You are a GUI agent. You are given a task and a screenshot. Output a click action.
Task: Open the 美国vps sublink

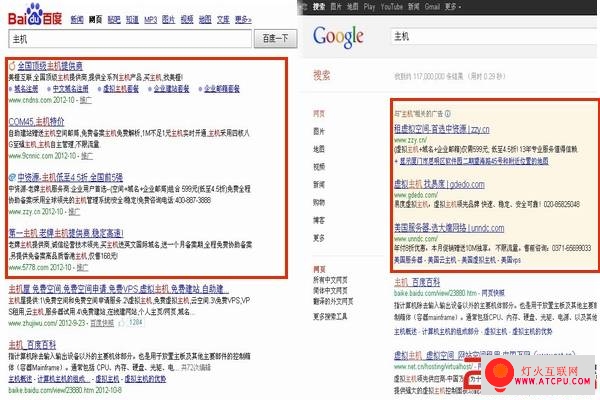click(x=511, y=260)
